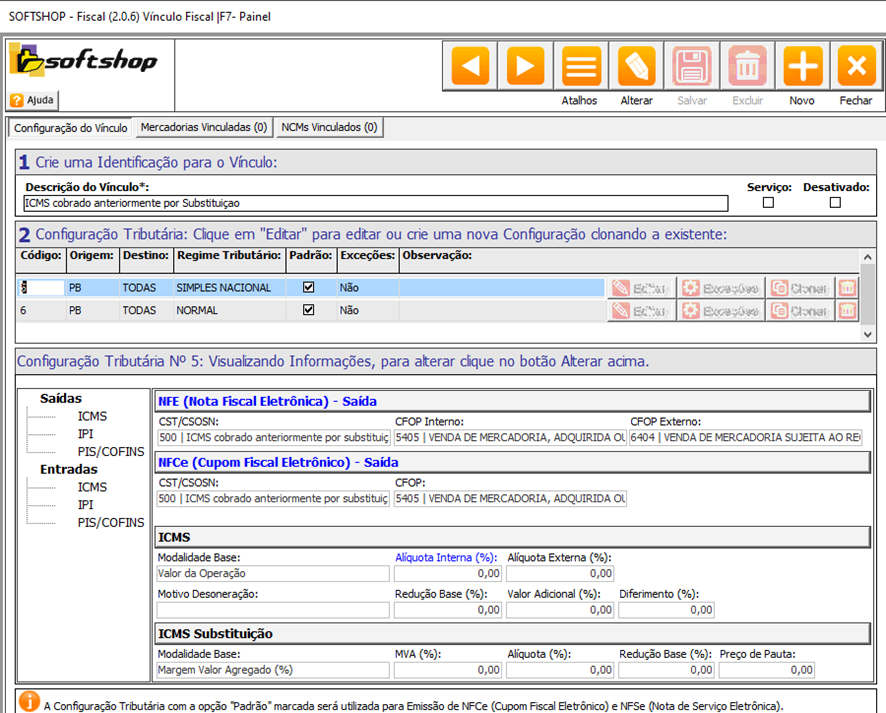This screenshot has width=886, height=713.
Task: Click the Fechar X icon
Action: (856, 67)
